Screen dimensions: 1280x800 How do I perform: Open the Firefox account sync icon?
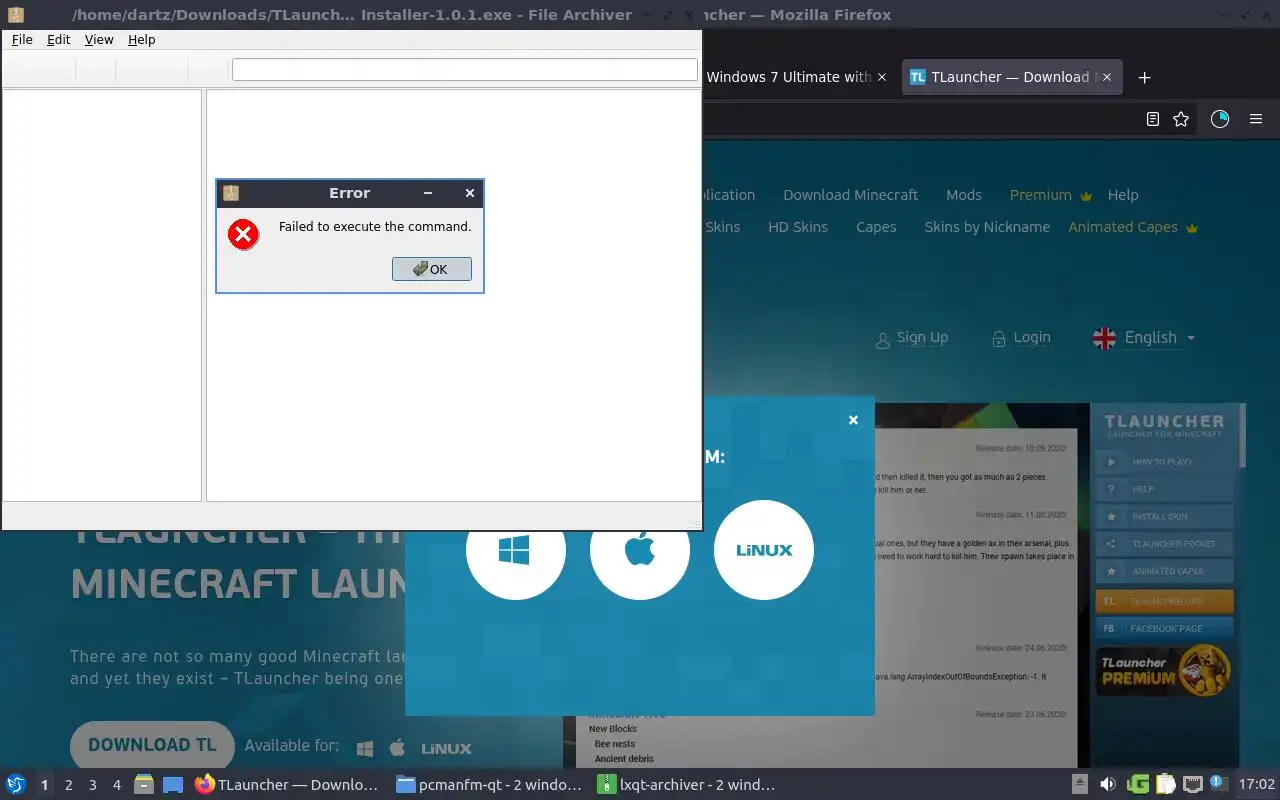[x=1220, y=119]
